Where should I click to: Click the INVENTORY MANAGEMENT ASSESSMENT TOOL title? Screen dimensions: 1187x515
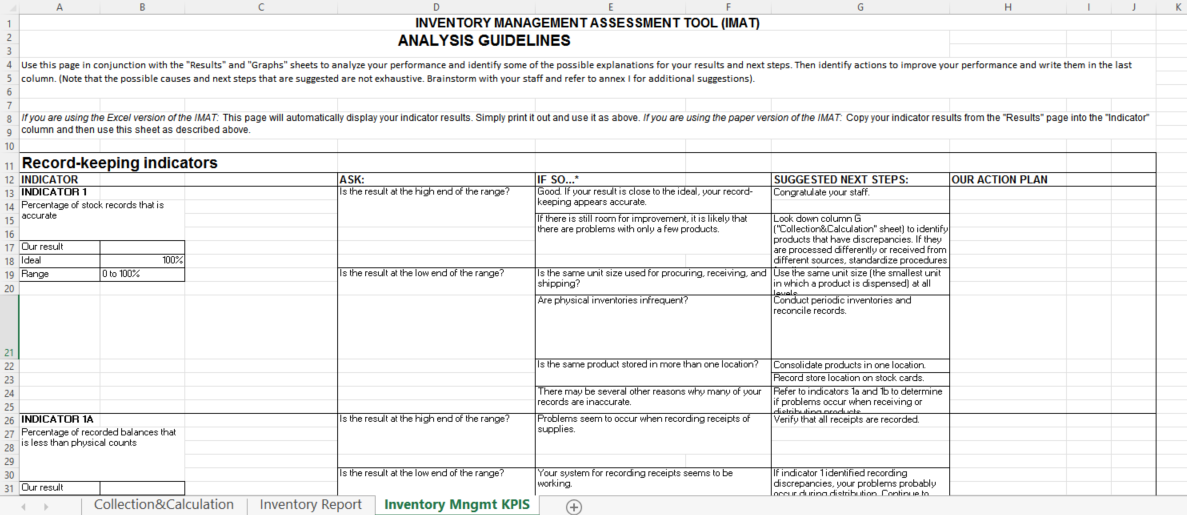point(587,23)
